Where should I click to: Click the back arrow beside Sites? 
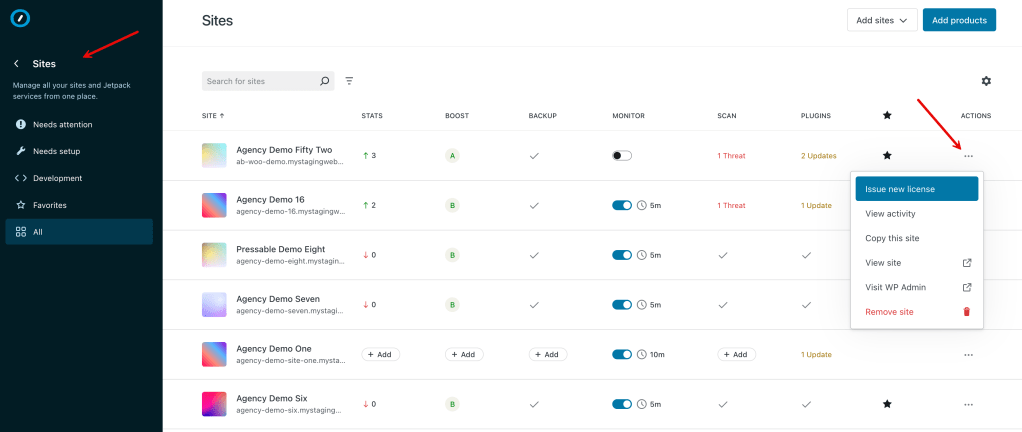[x=16, y=64]
